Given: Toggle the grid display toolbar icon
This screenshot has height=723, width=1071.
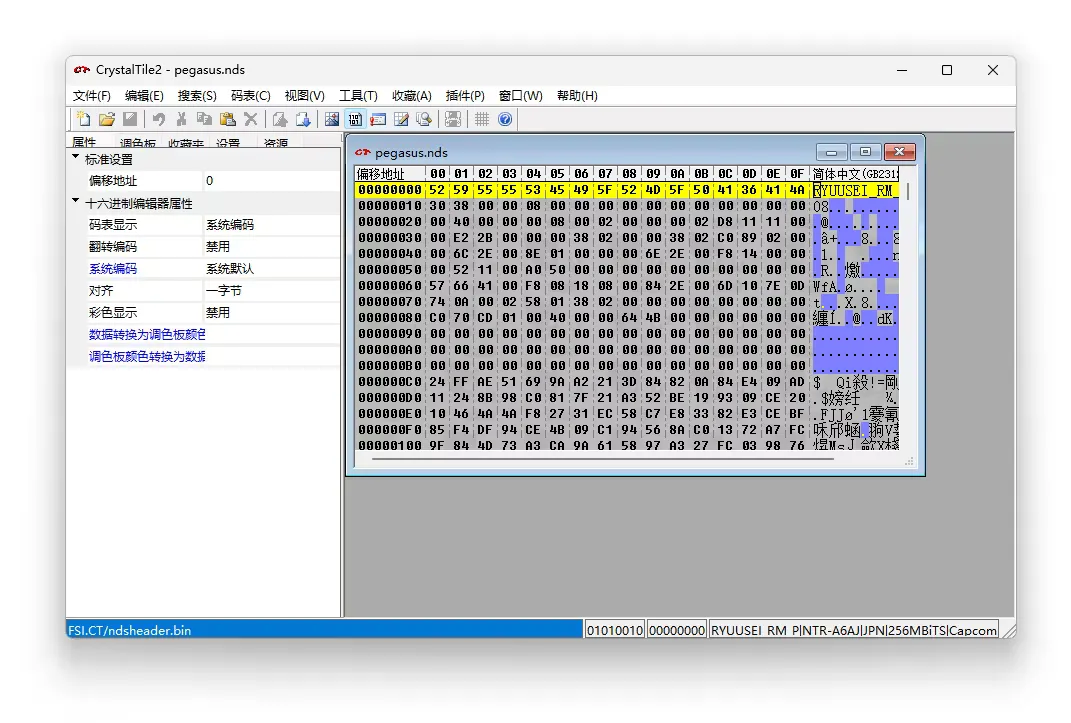Looking at the screenshot, I should point(482,119).
